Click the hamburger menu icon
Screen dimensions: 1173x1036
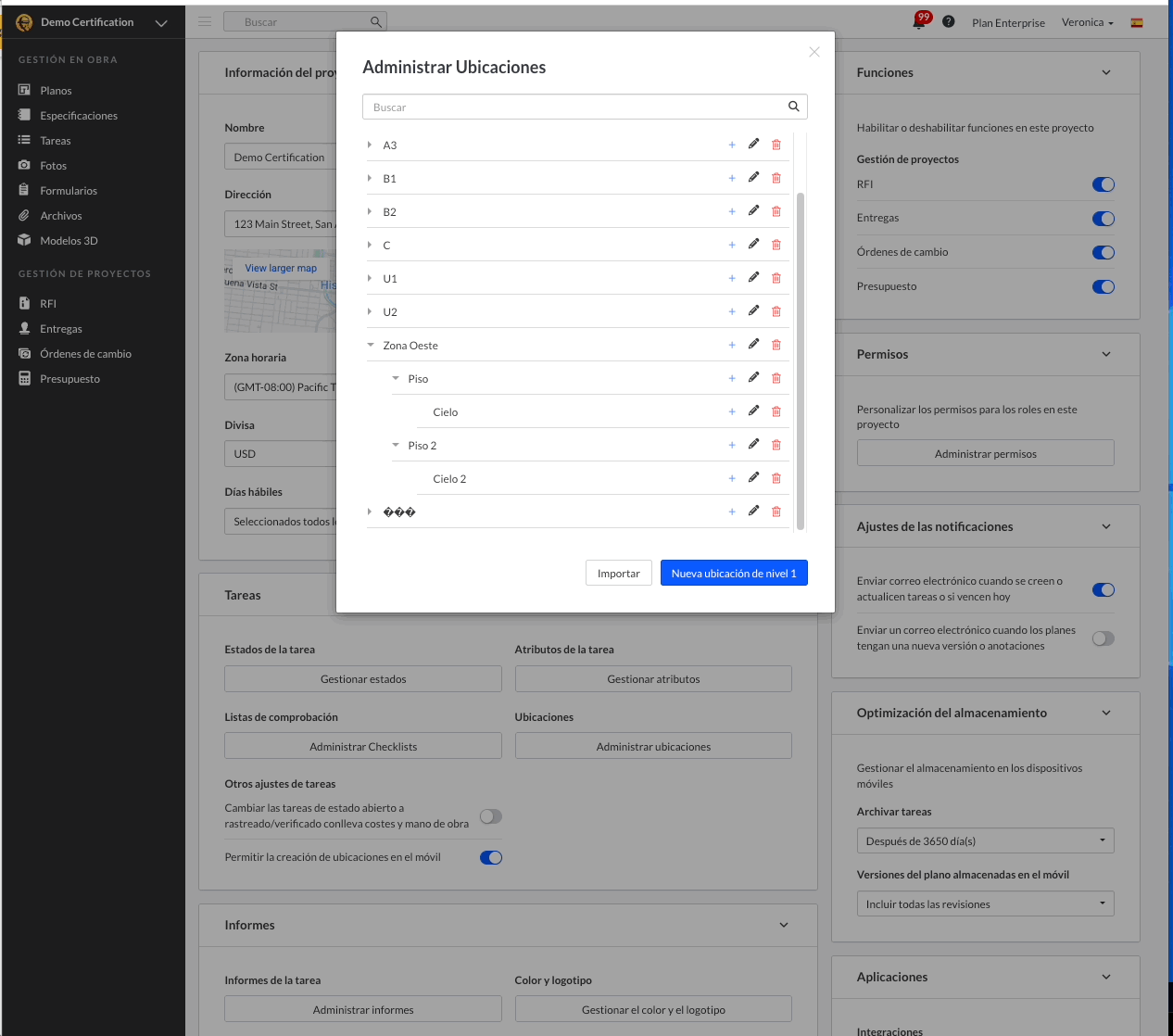(x=205, y=21)
